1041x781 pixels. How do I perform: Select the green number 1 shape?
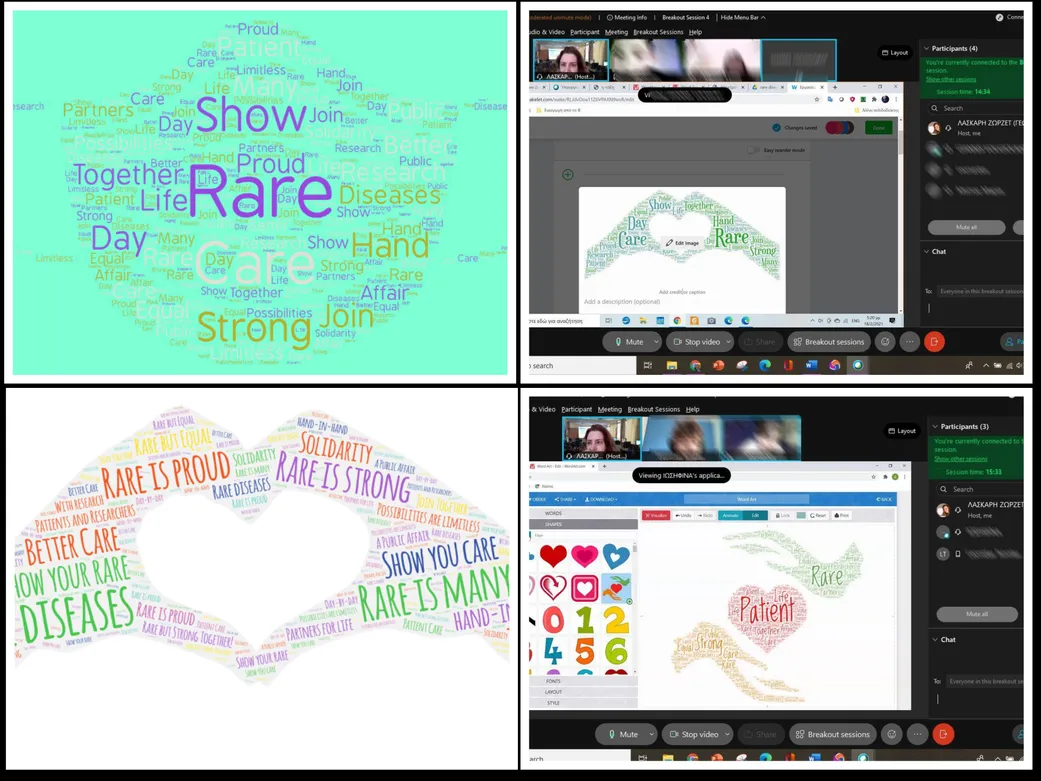pos(585,620)
